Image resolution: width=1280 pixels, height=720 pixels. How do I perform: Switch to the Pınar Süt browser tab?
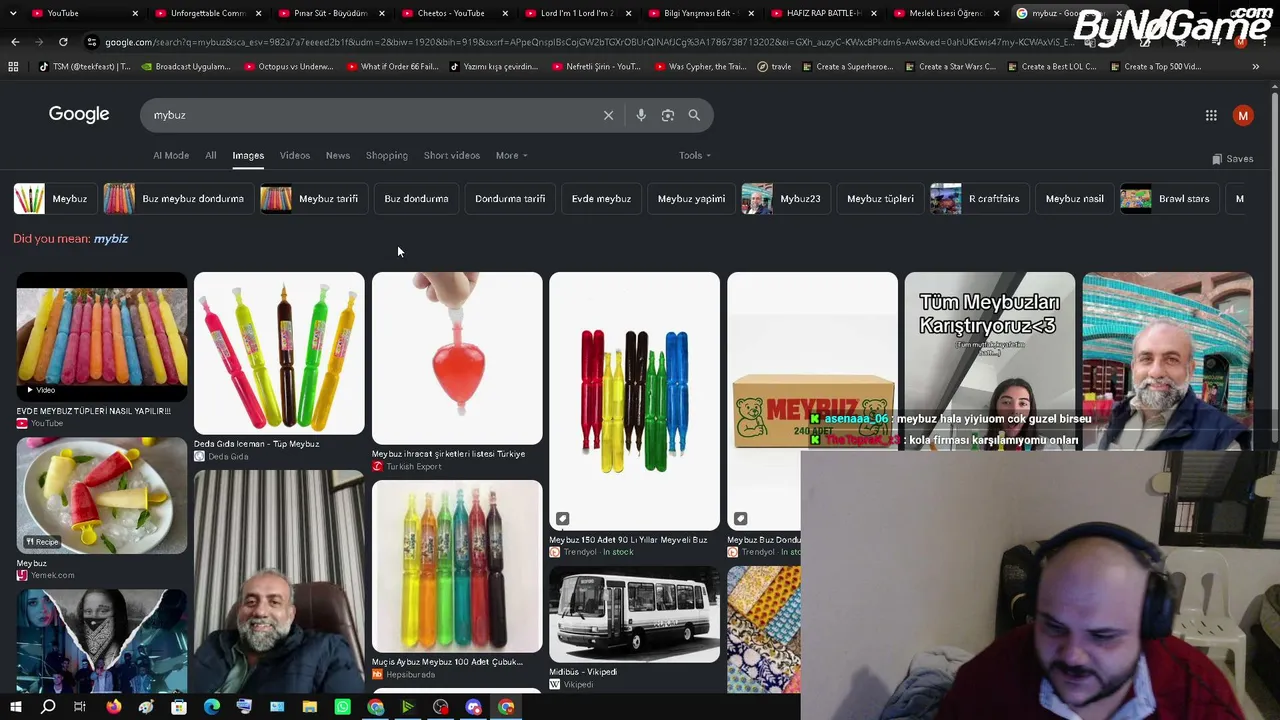tap(330, 13)
